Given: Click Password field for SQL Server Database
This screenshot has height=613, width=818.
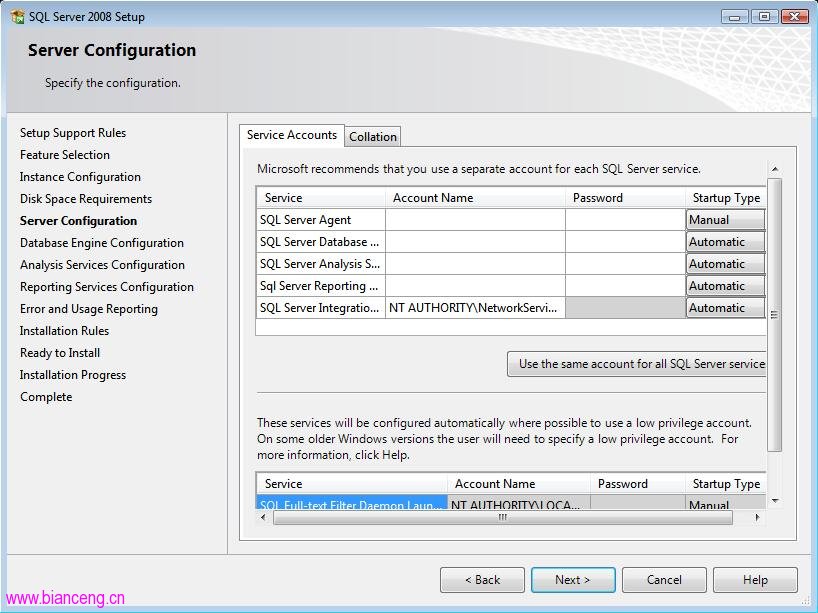Looking at the screenshot, I should (625, 242).
